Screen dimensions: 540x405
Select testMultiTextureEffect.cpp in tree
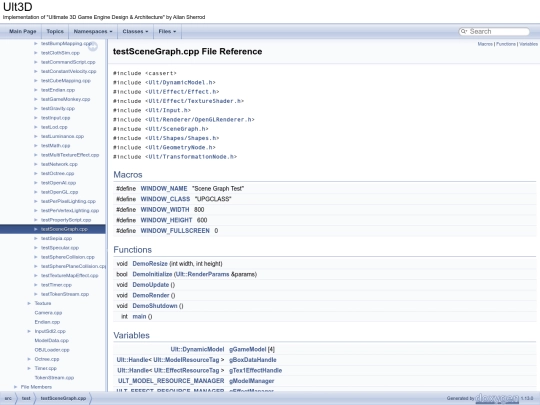point(70,155)
